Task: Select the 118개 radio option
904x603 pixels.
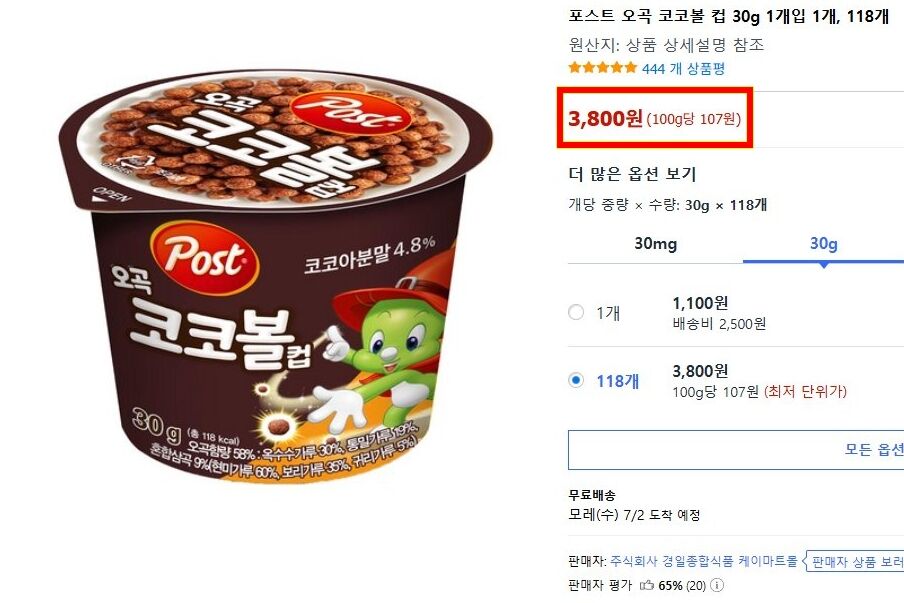Action: coord(576,380)
